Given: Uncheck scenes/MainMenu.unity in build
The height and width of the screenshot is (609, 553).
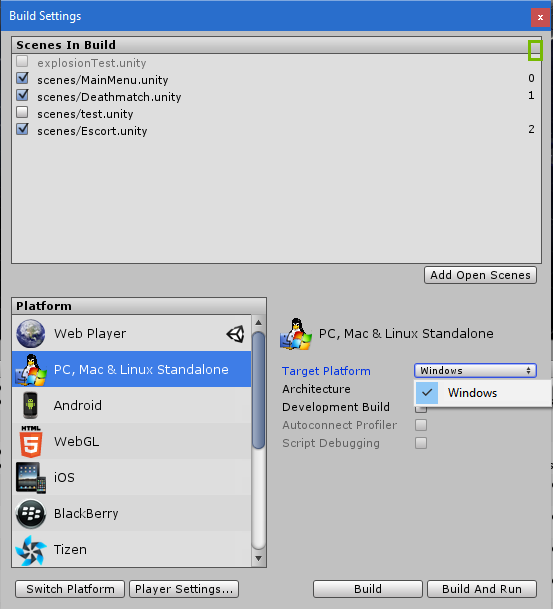Looking at the screenshot, I should (22, 78).
